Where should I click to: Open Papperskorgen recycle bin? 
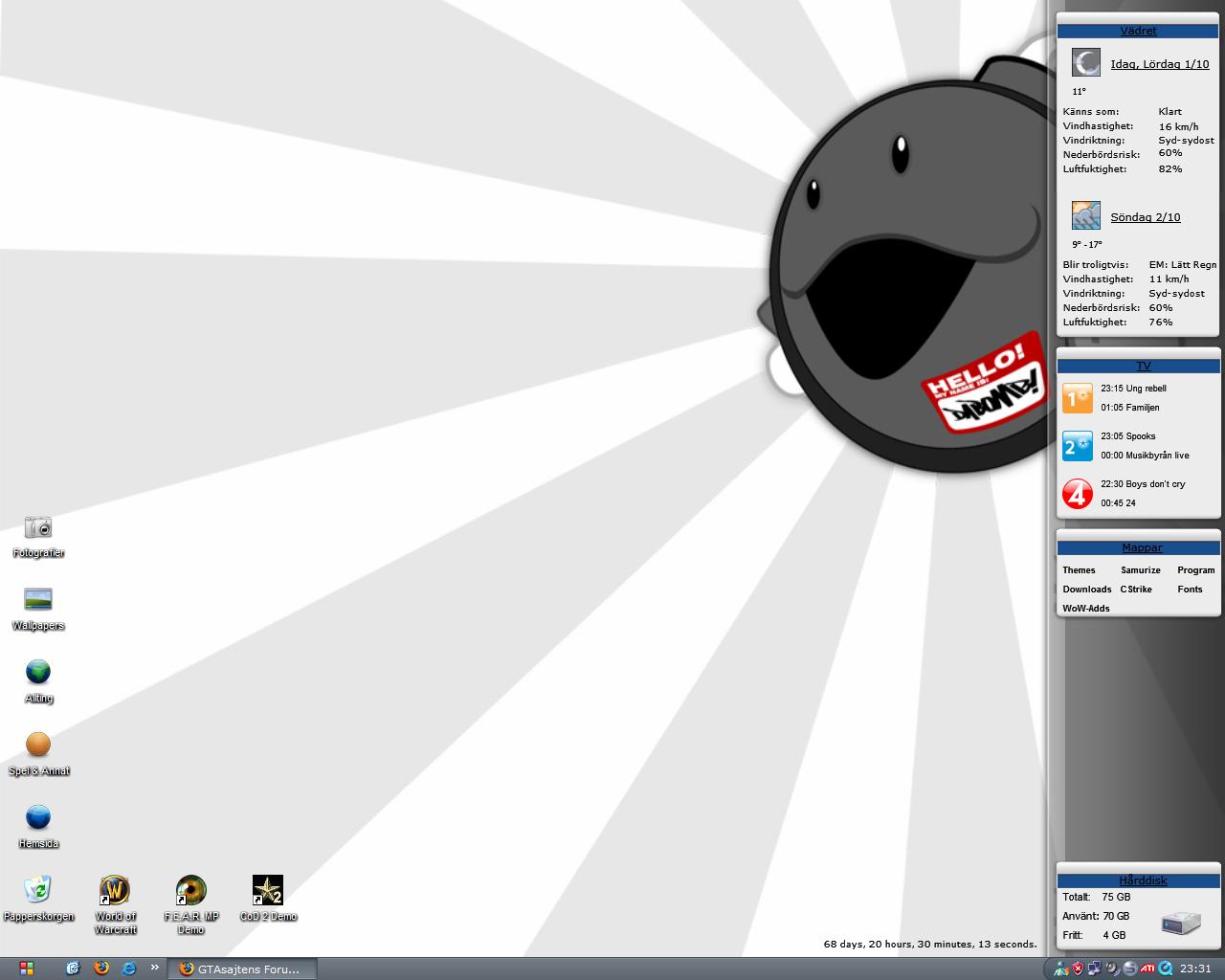coord(38,891)
